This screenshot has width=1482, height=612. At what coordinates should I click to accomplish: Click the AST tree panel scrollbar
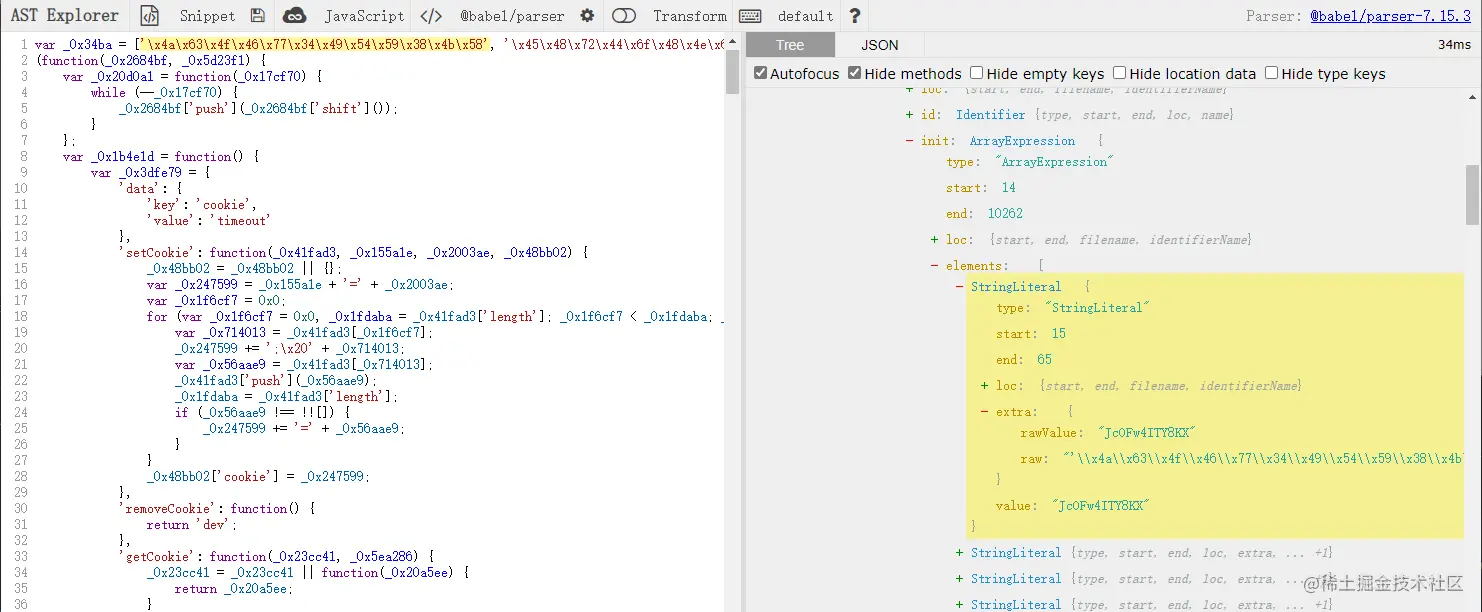1472,195
